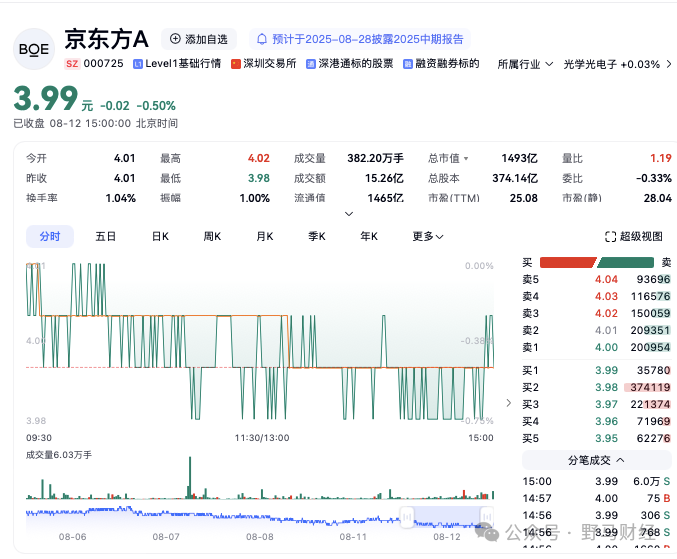This screenshot has height=559, width=677.
Task: Click left handle of date range slider
Action: click(x=407, y=517)
